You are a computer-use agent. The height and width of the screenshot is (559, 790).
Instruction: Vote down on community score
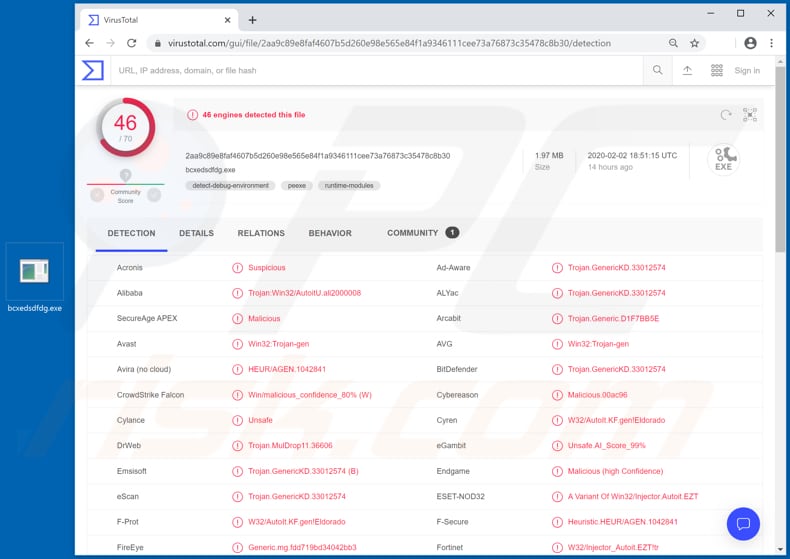[x=97, y=195]
